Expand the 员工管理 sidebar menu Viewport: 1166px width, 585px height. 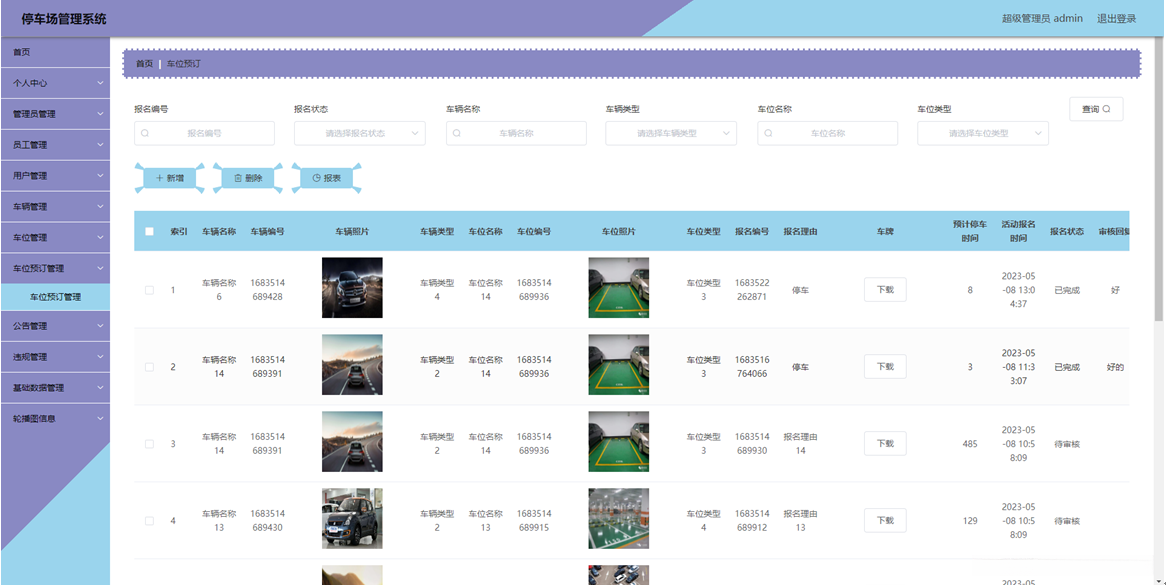coord(55,145)
